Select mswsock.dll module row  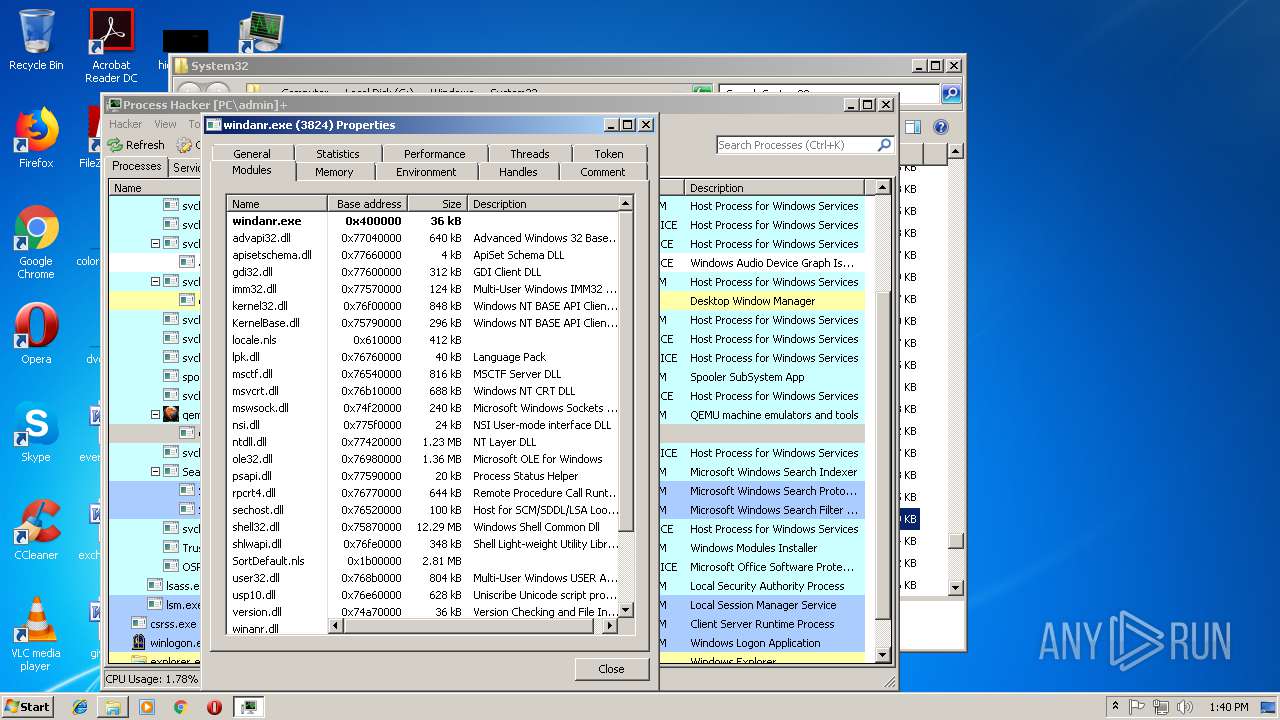424,408
